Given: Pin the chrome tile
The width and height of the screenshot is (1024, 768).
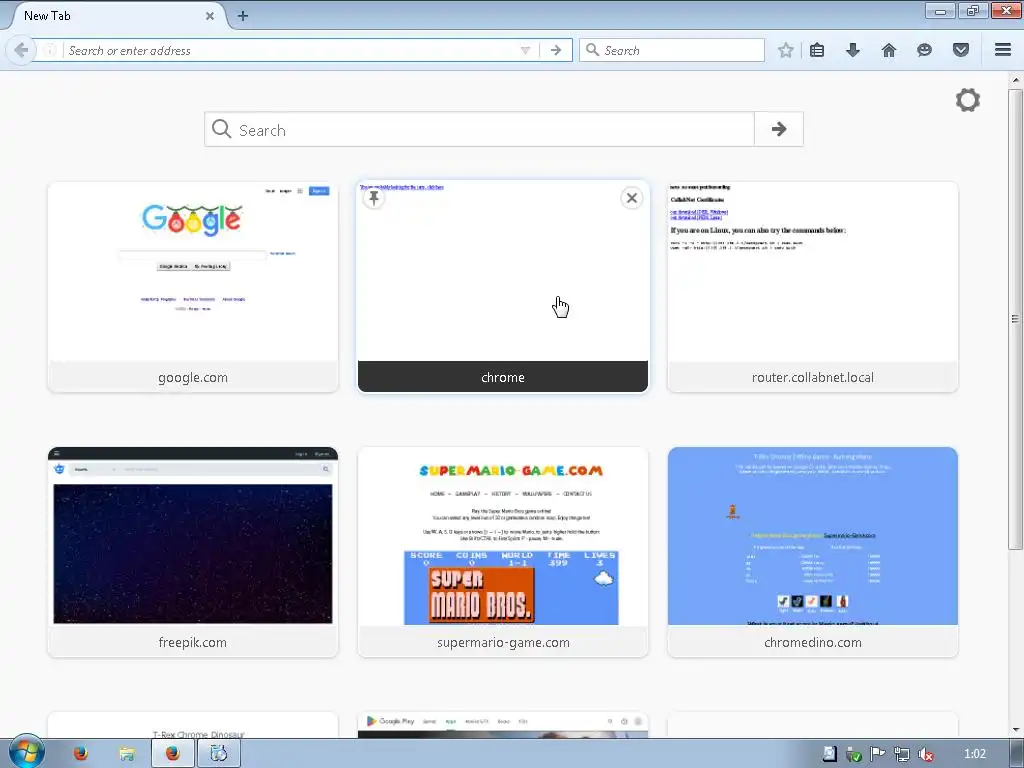Looking at the screenshot, I should [374, 198].
